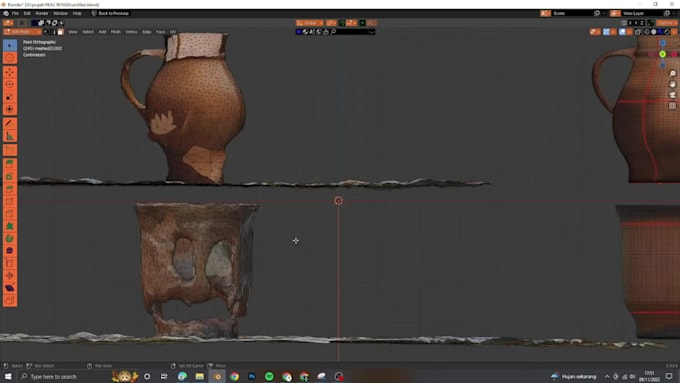Toggle X-ray display
Image resolution: width=680 pixels, height=383 pixels.
638,32
